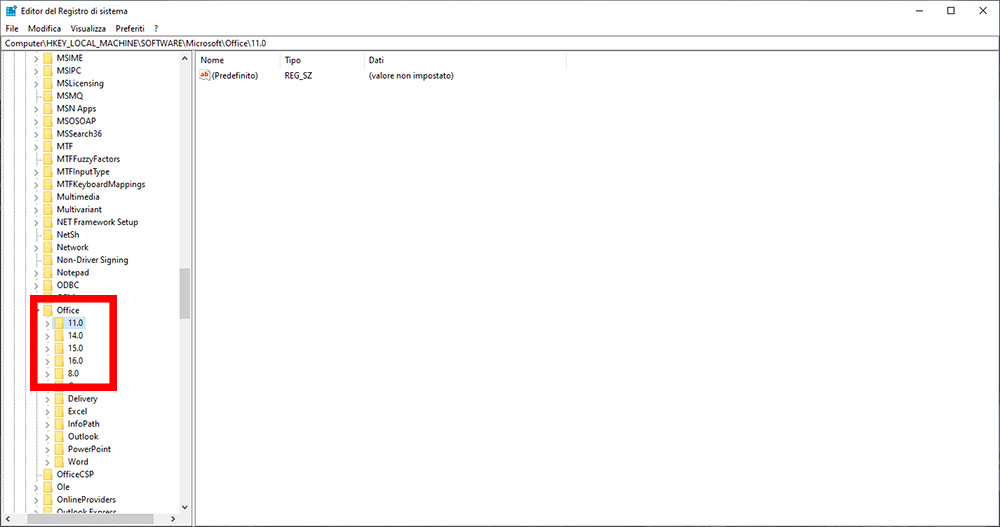1000x527 pixels.
Task: Select the 16.0 tree item label
Action: pyautogui.click(x=75, y=361)
